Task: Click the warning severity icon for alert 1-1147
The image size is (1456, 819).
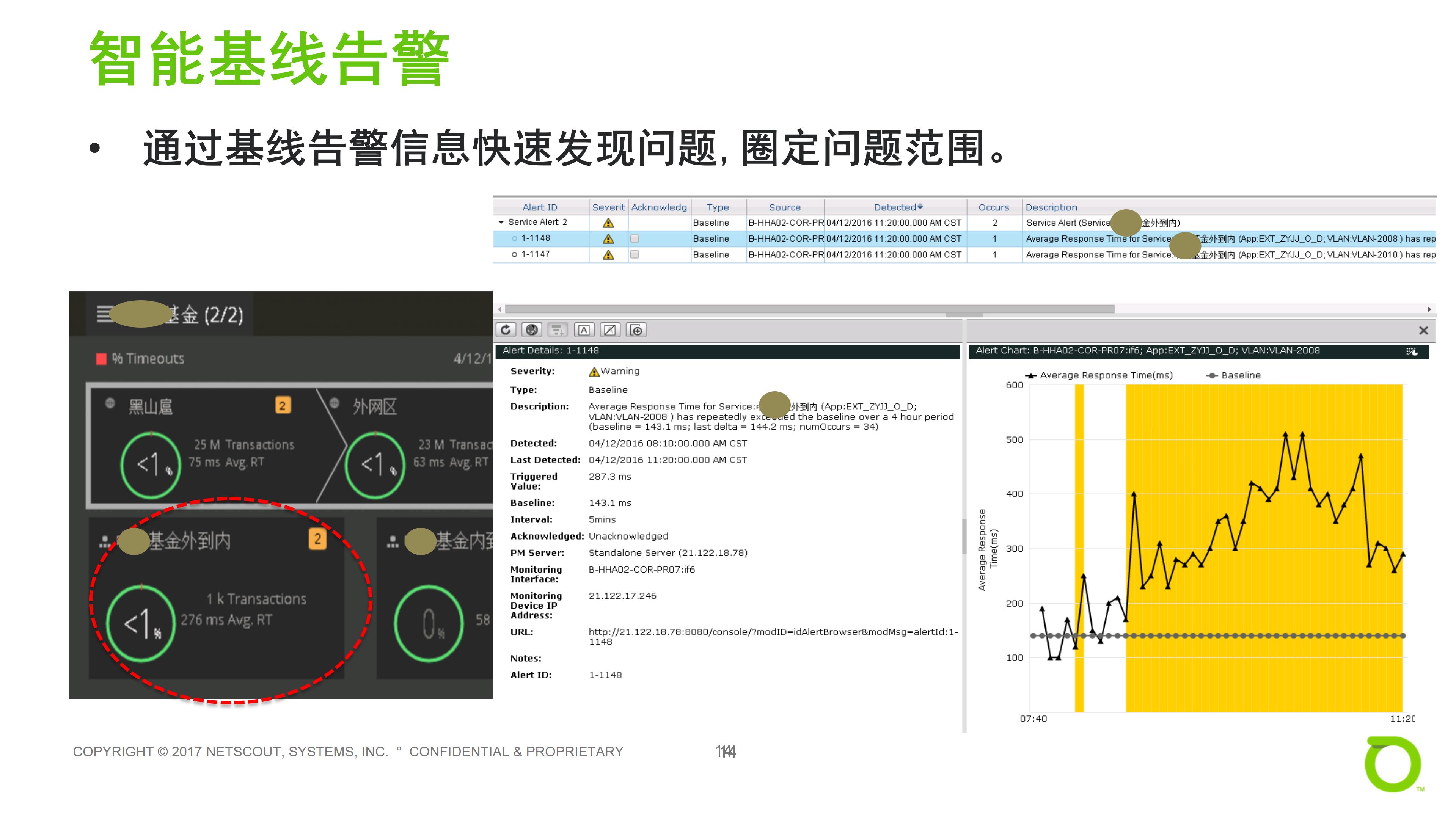Action: click(x=608, y=254)
